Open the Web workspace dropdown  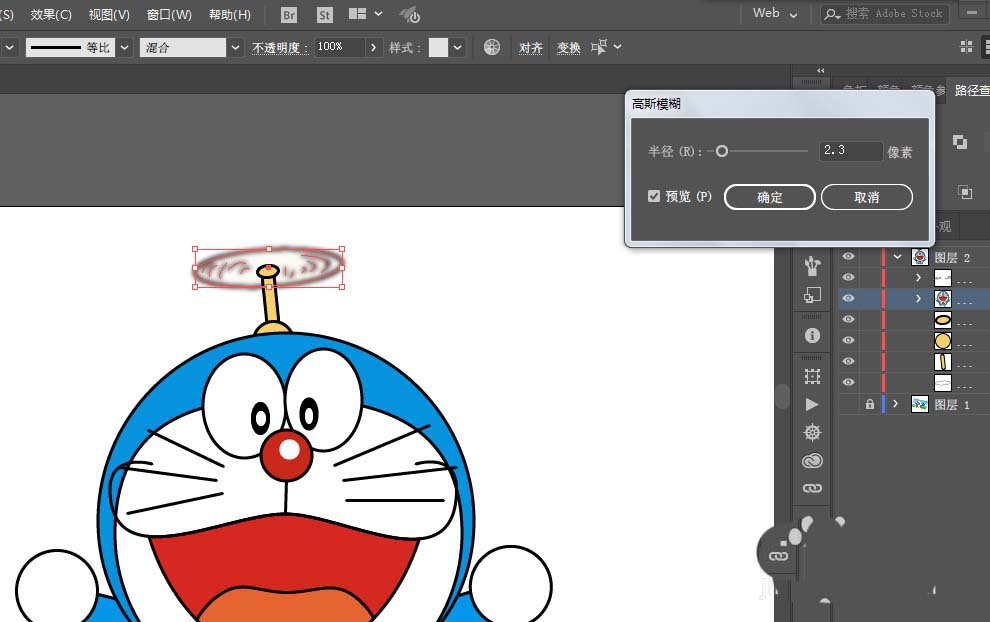[776, 14]
